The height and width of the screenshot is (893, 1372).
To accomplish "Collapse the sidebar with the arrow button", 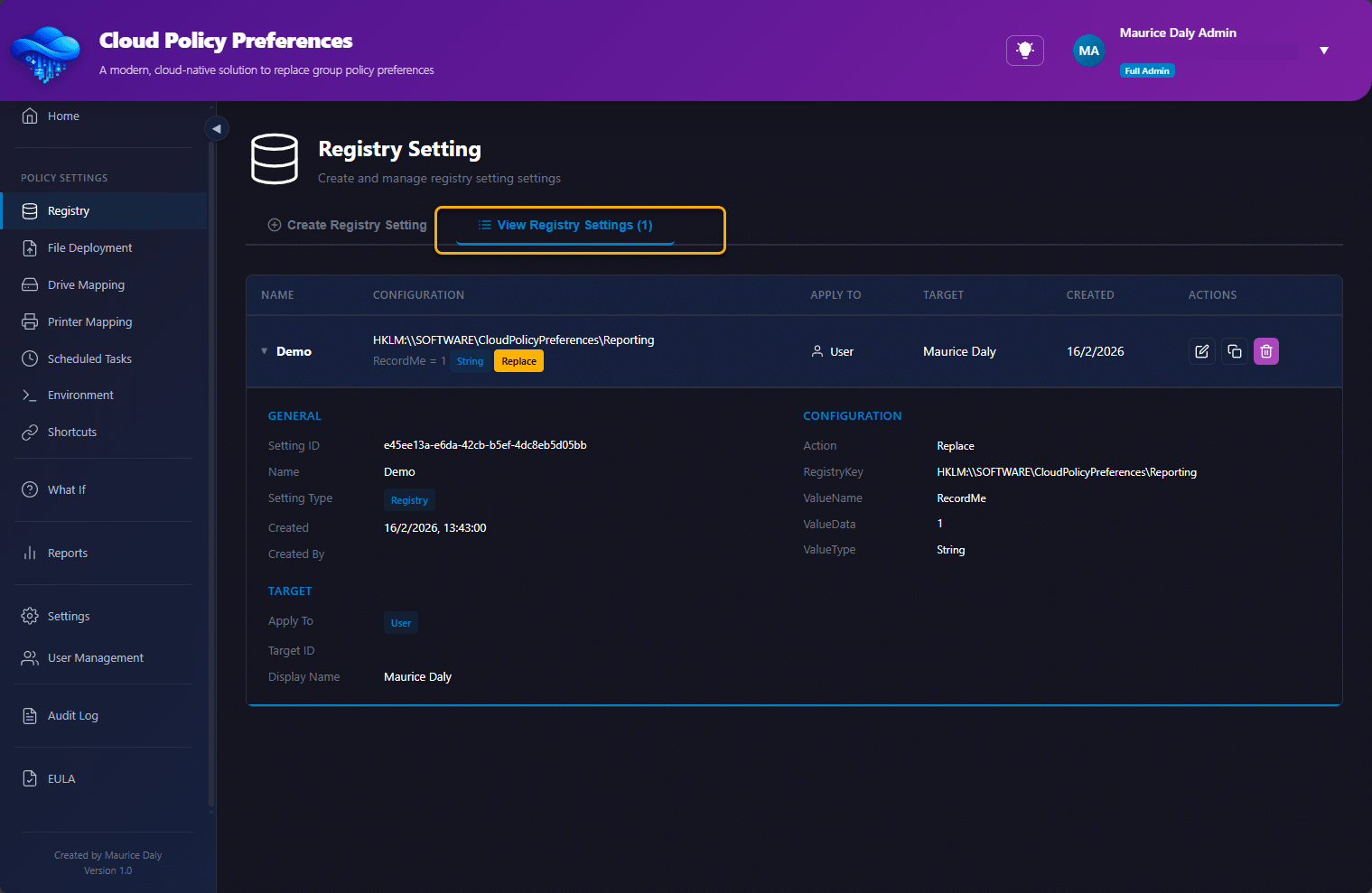I will coord(217,128).
